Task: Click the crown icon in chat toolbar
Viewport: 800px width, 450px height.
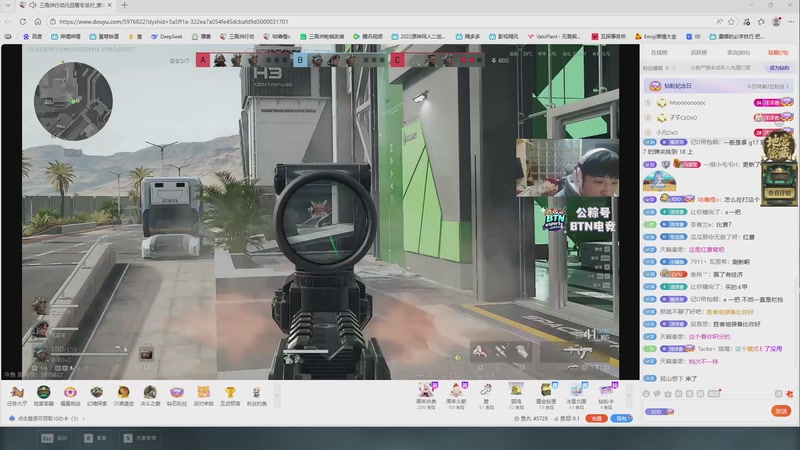Action: click(x=668, y=394)
